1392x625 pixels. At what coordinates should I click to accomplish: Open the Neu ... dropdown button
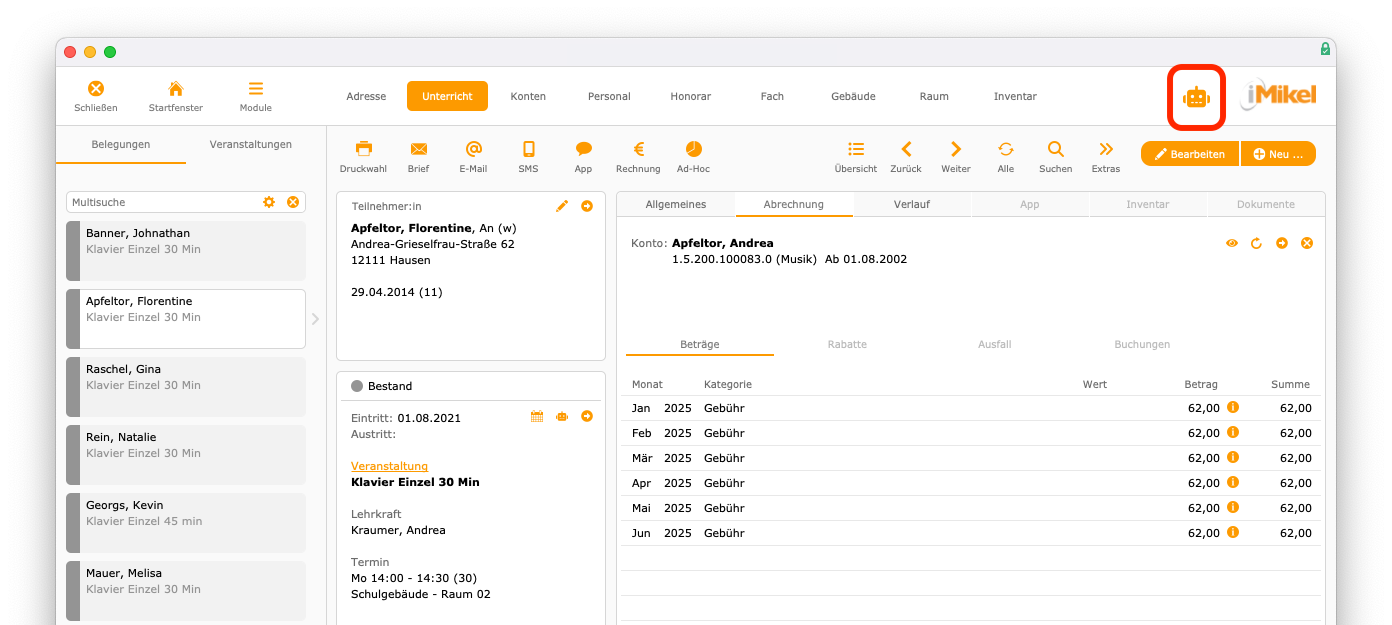click(1278, 154)
